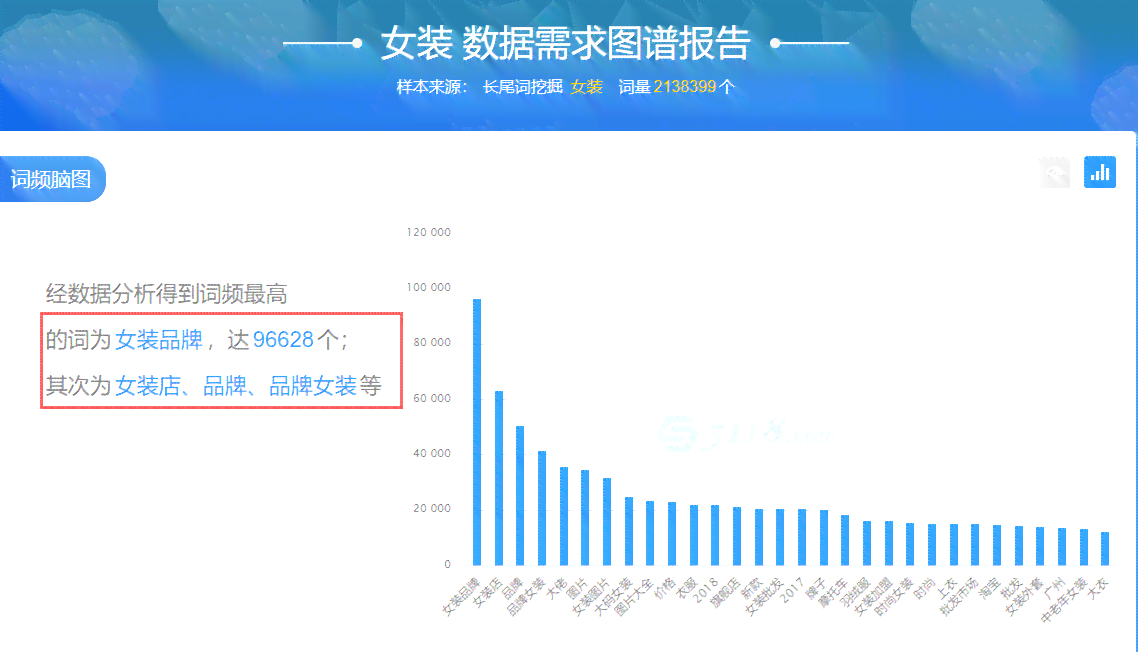This screenshot has width=1138, height=652.
Task: Select the bar for 旗舰店
Action: [x=737, y=536]
